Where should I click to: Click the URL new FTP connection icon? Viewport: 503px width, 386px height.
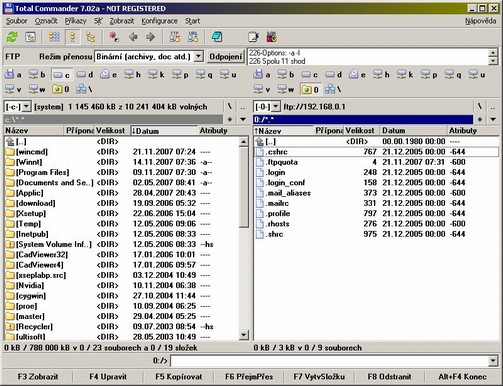[x=193, y=37]
